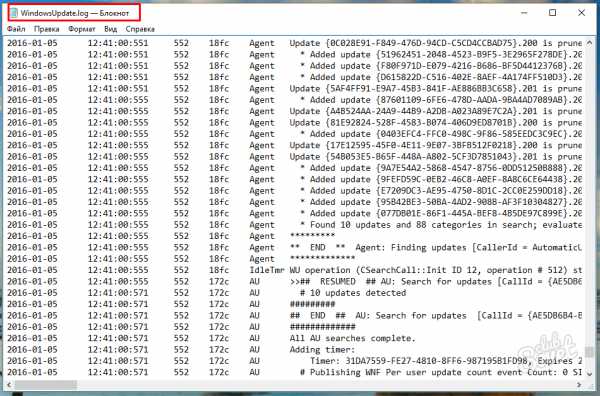Open the Вид menu
This screenshot has width=600, height=396.
pyautogui.click(x=111, y=29)
